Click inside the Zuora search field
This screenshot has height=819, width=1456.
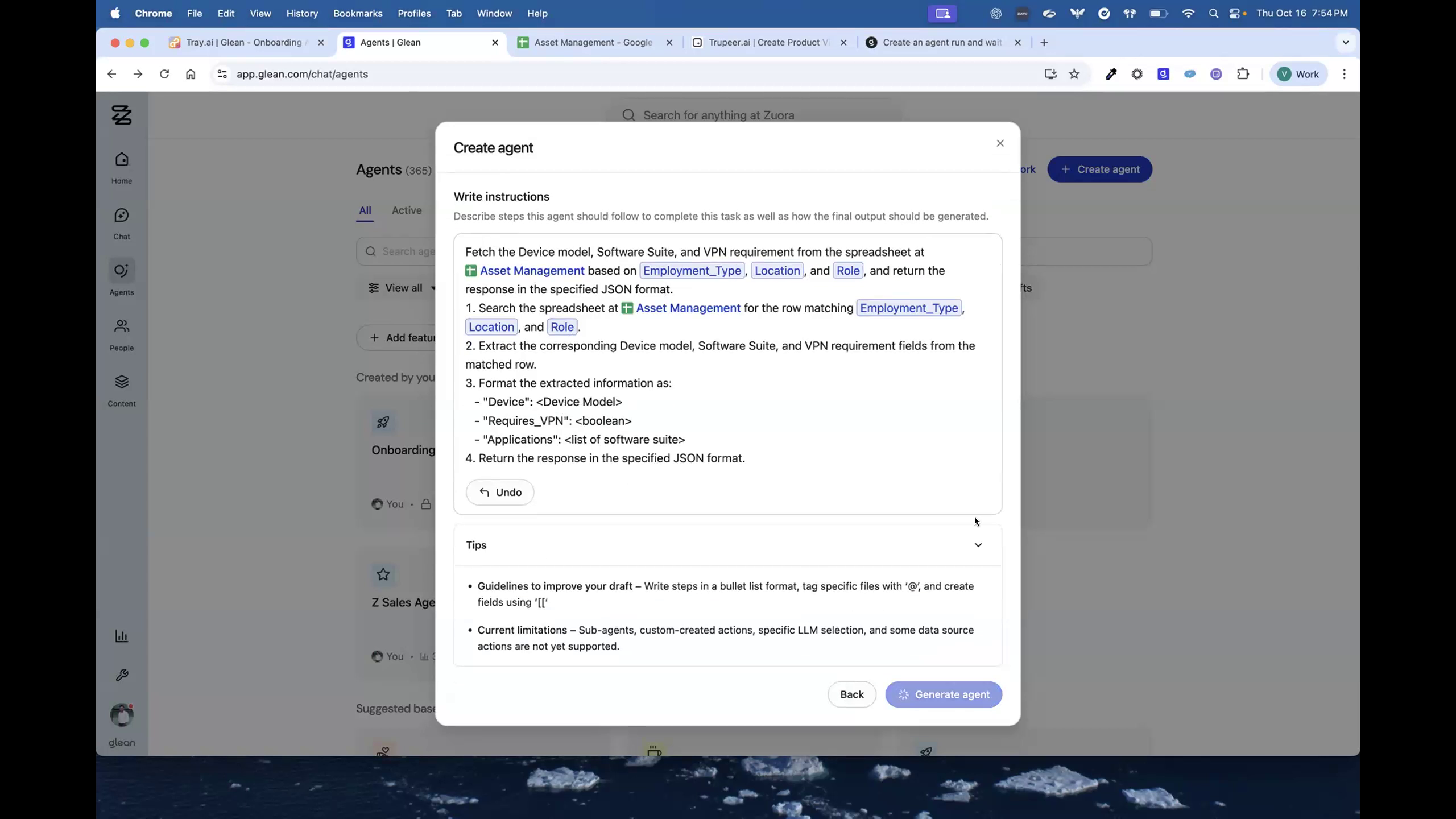[x=739, y=115]
